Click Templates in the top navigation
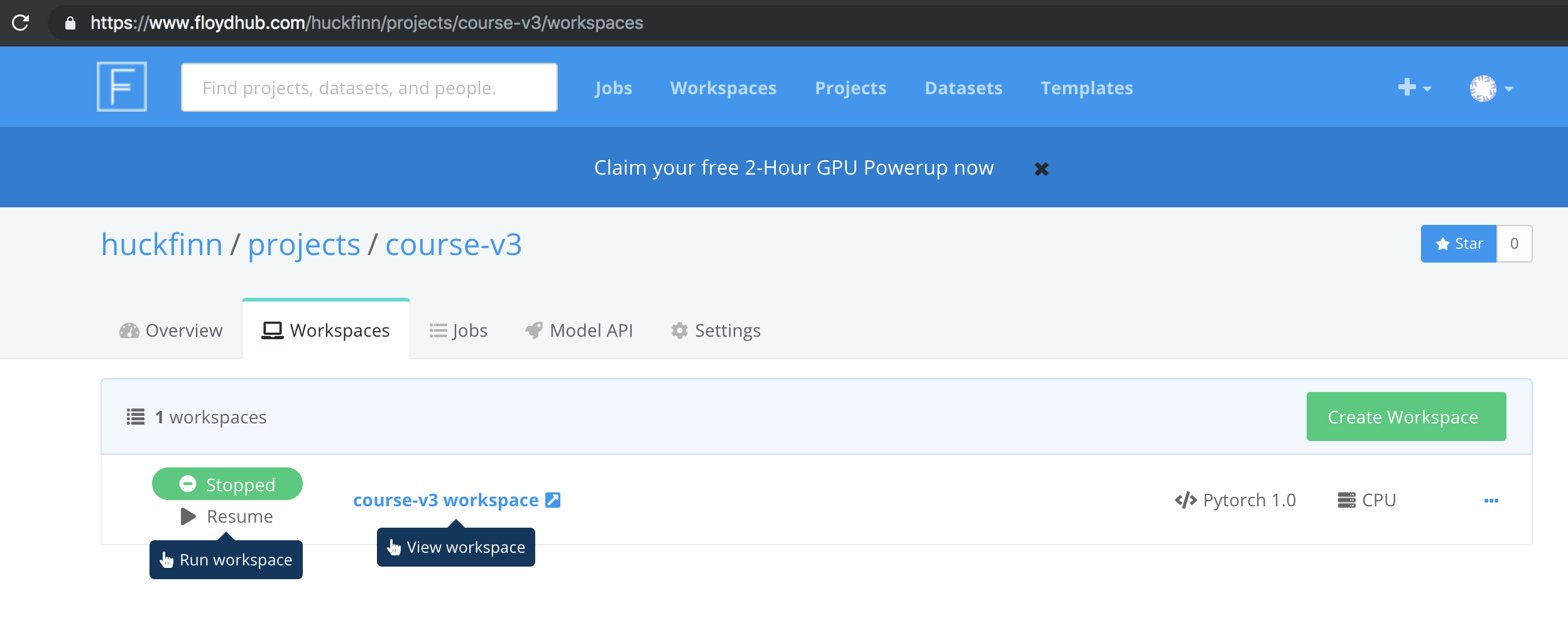 pos(1086,88)
